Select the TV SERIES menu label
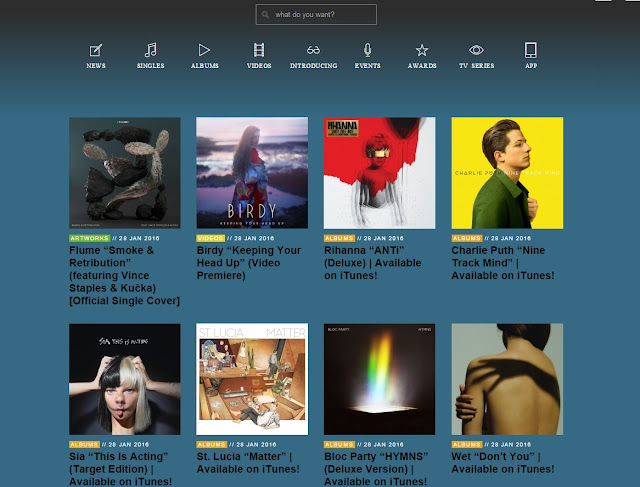Screen dimensions: 640x487 [x=476, y=66]
